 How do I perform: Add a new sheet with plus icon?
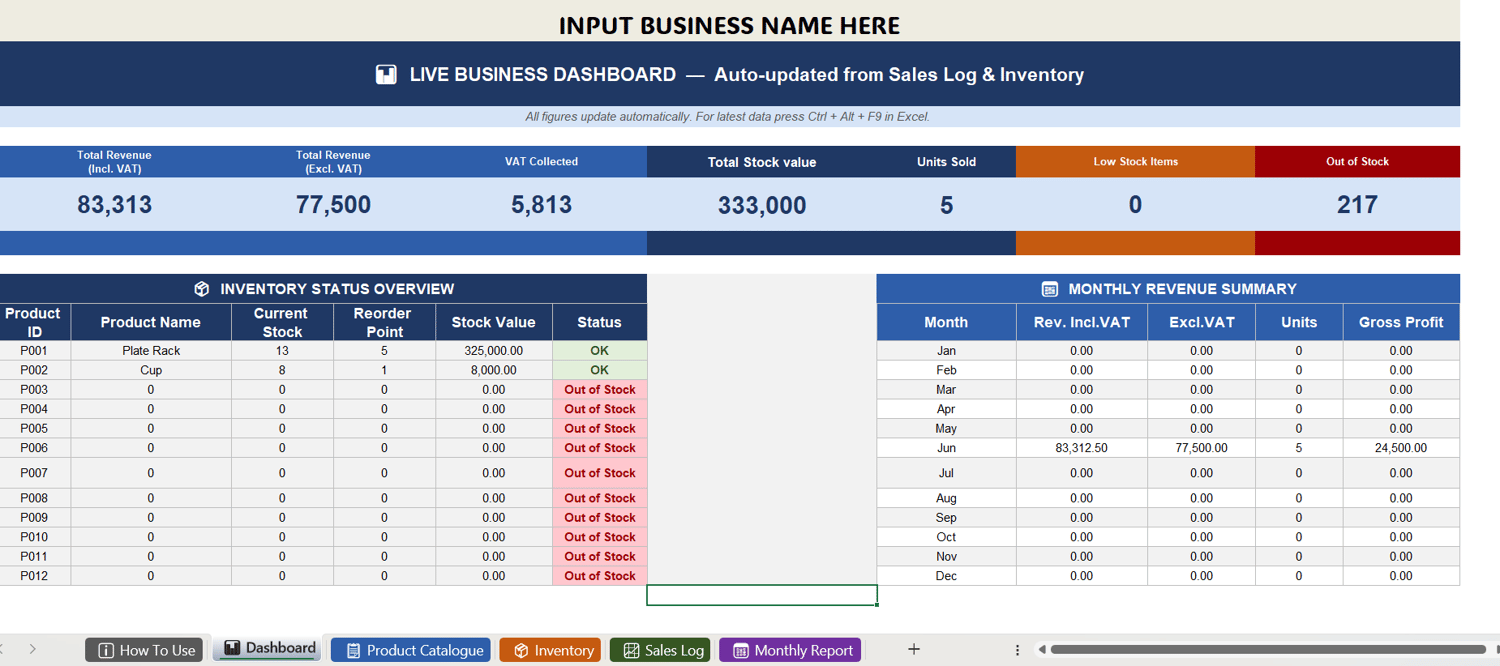(x=913, y=649)
